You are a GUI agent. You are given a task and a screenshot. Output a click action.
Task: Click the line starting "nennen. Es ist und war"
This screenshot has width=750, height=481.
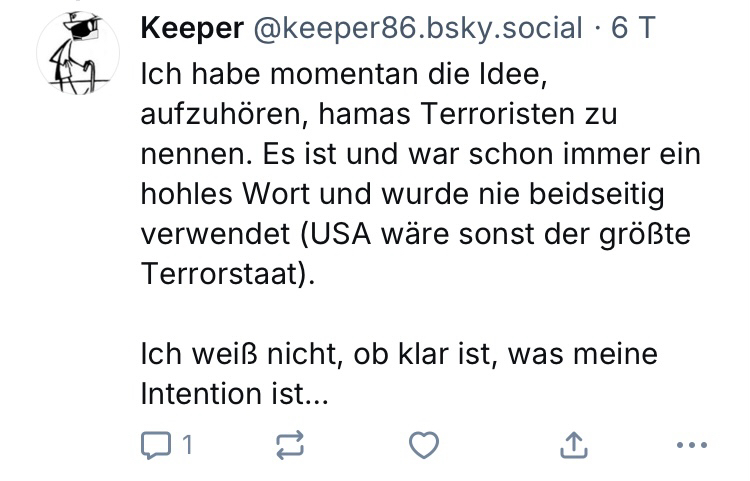click(x=421, y=154)
